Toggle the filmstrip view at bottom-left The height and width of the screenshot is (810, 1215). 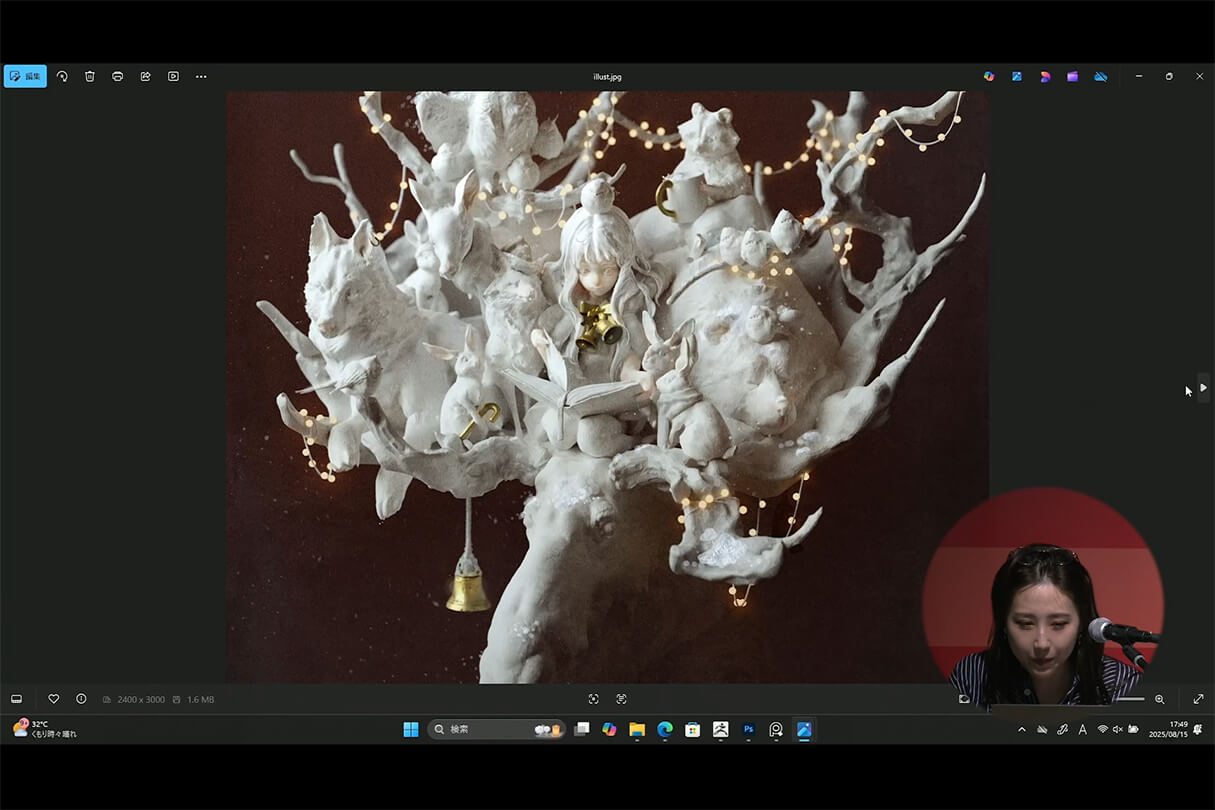pos(16,699)
